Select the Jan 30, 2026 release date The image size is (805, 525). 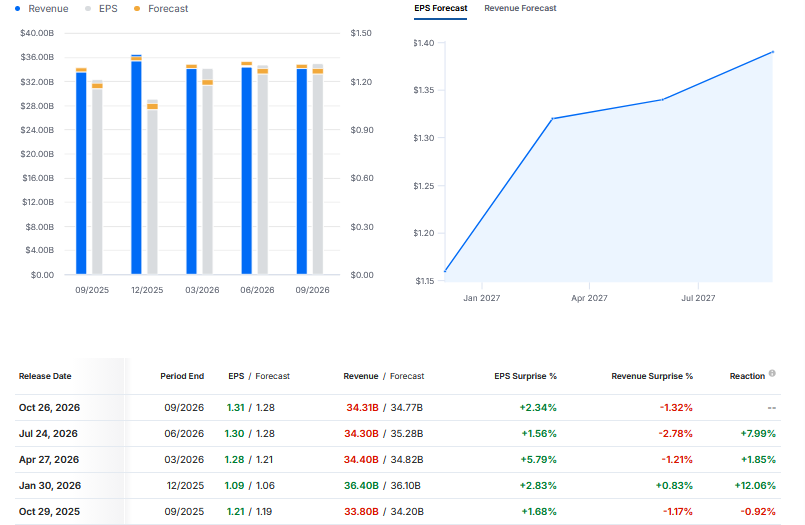click(50, 485)
